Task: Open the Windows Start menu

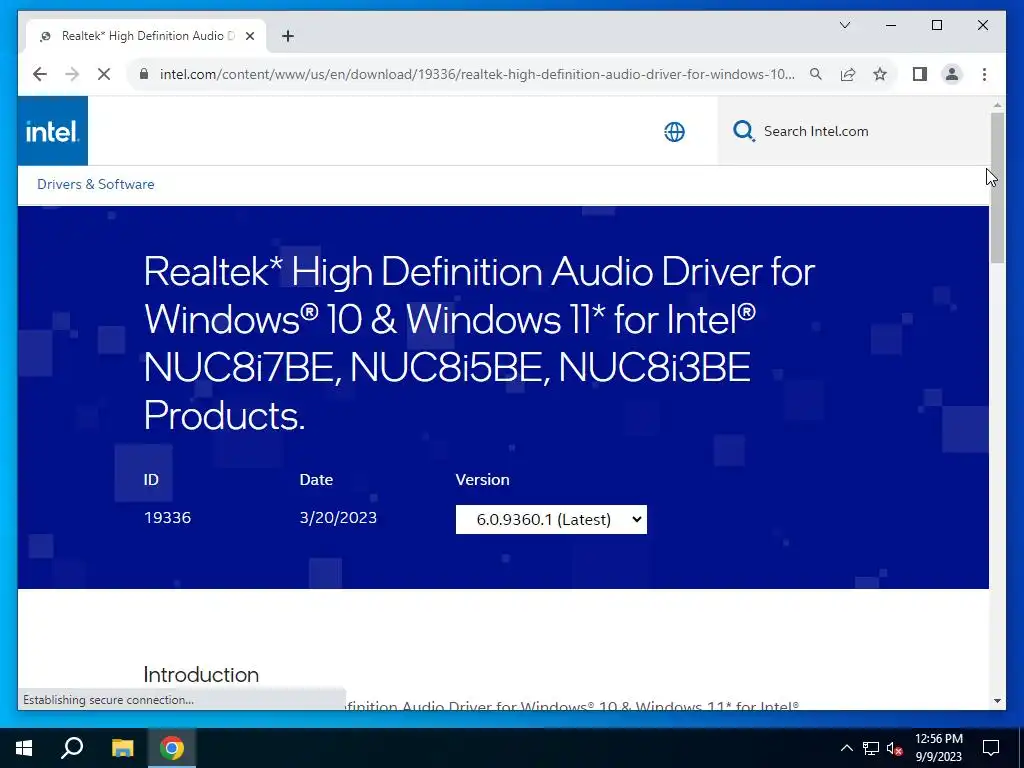Action: [24, 748]
